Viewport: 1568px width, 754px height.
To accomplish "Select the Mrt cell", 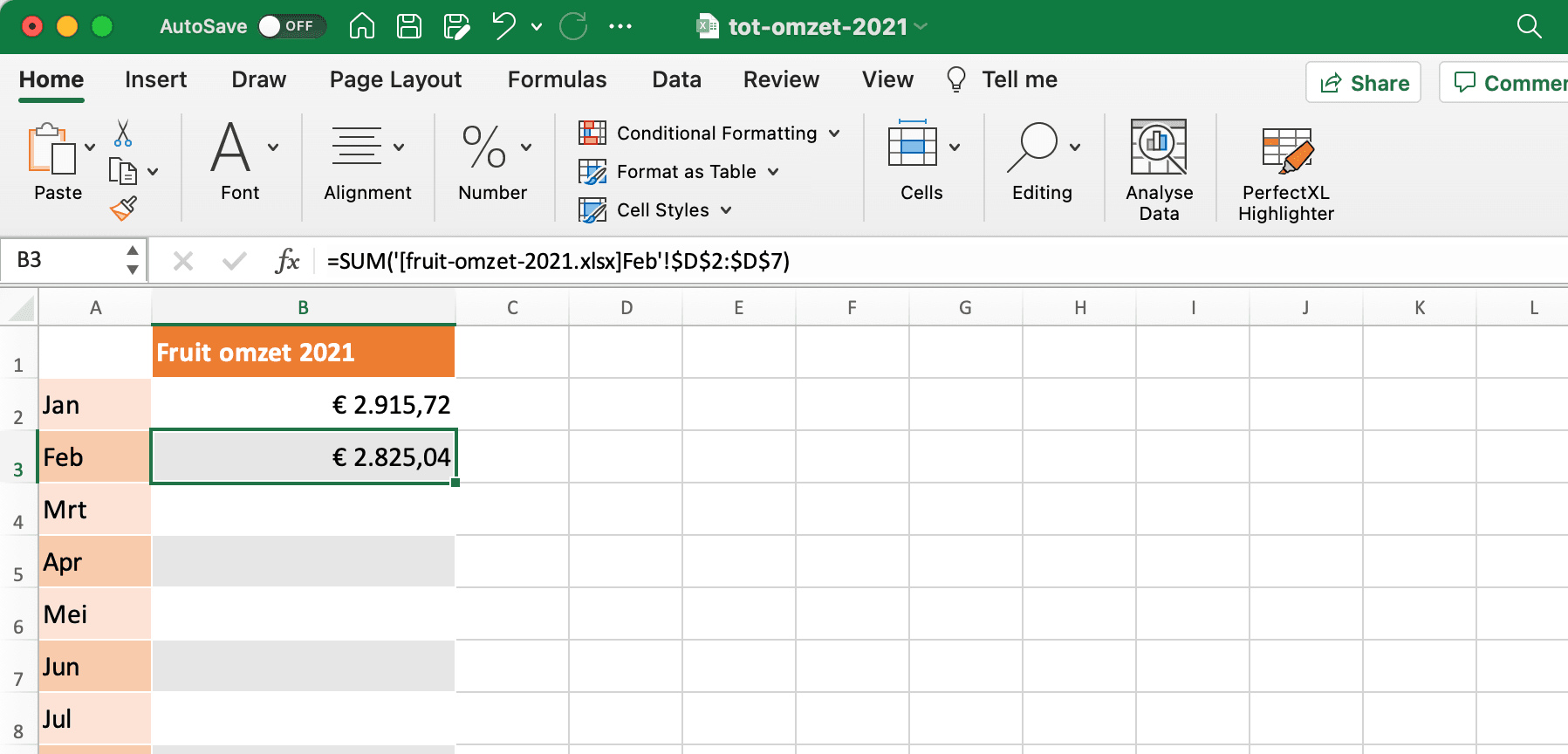I will click(x=95, y=509).
